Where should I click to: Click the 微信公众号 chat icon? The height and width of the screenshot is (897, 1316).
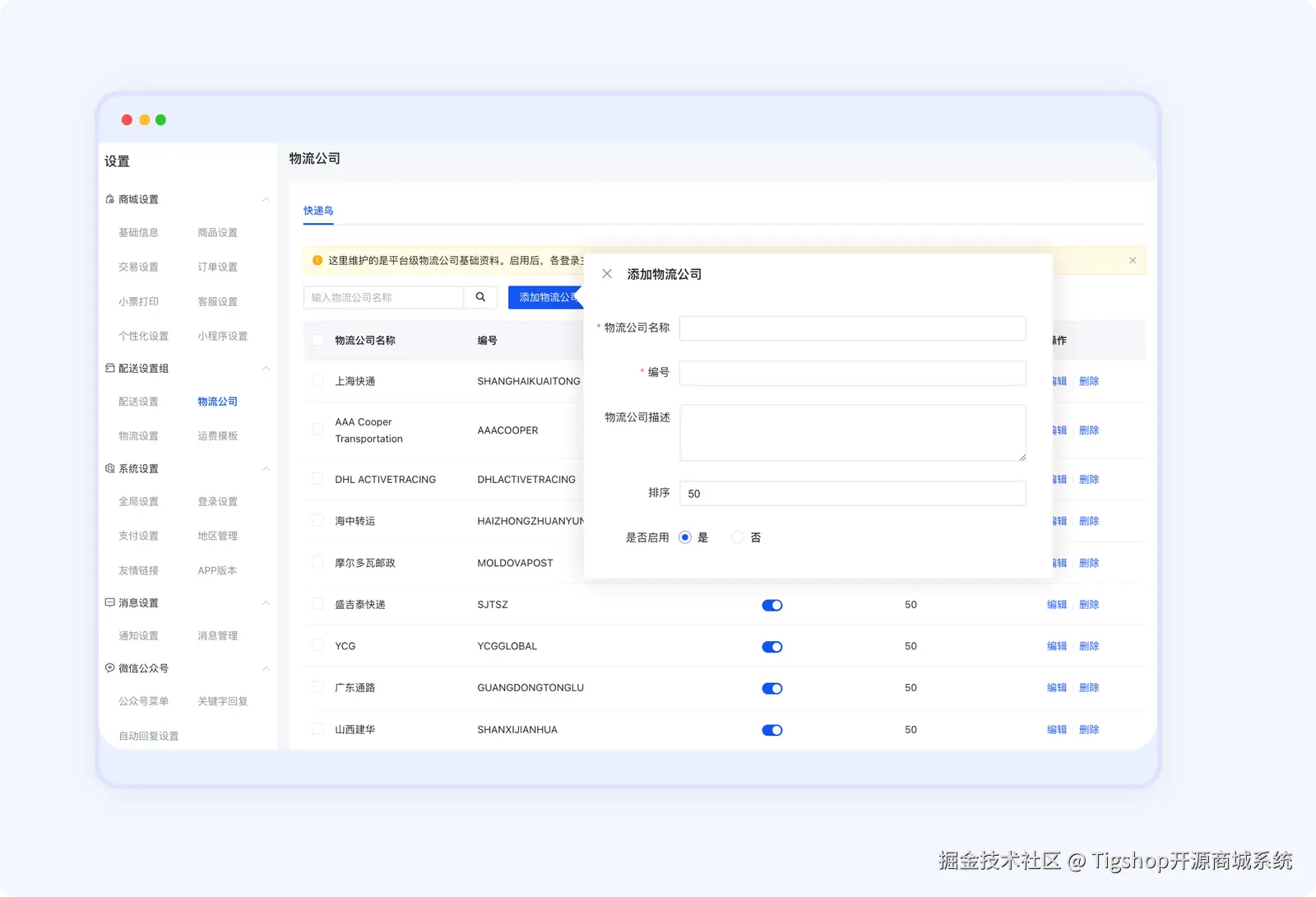click(110, 668)
